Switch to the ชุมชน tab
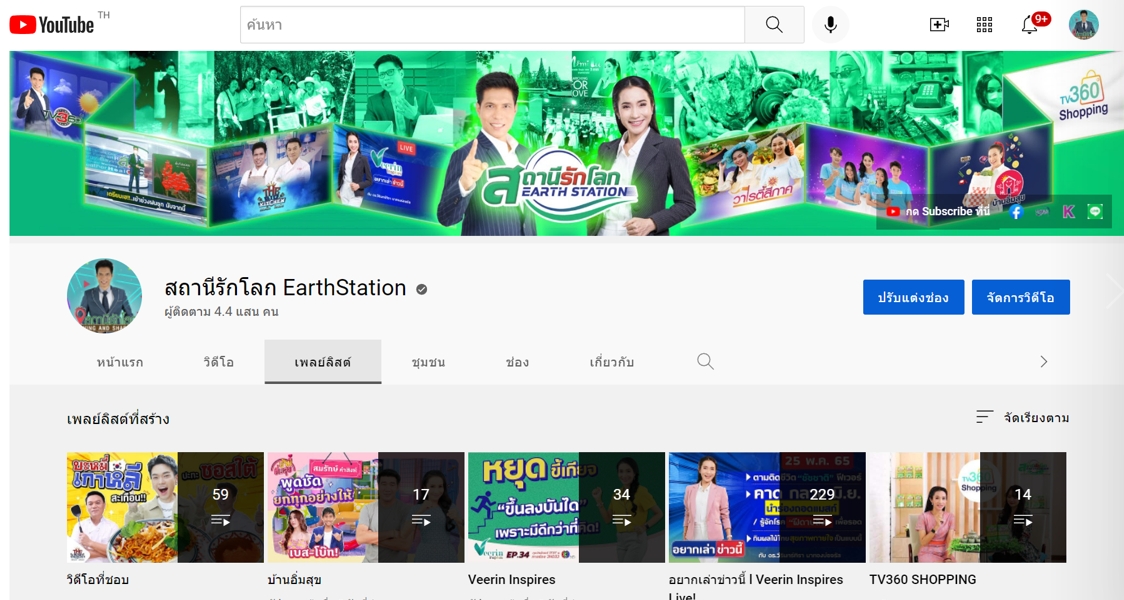 (429, 362)
